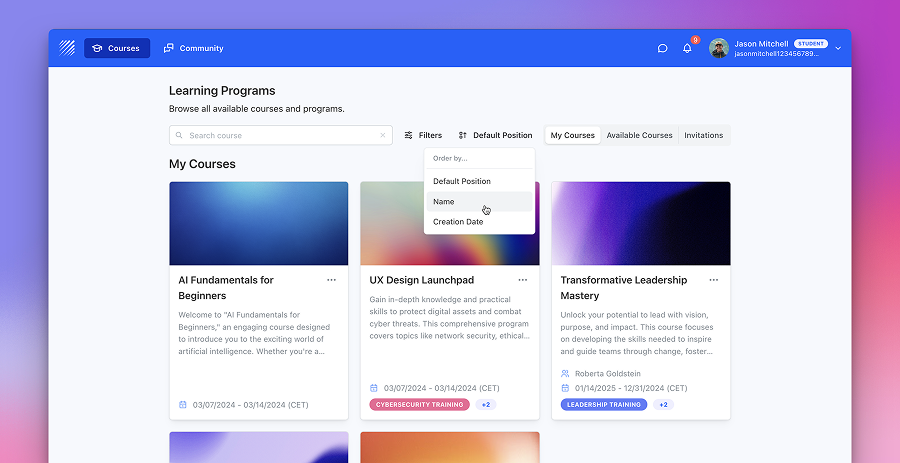Open the chat messages icon

[662, 48]
